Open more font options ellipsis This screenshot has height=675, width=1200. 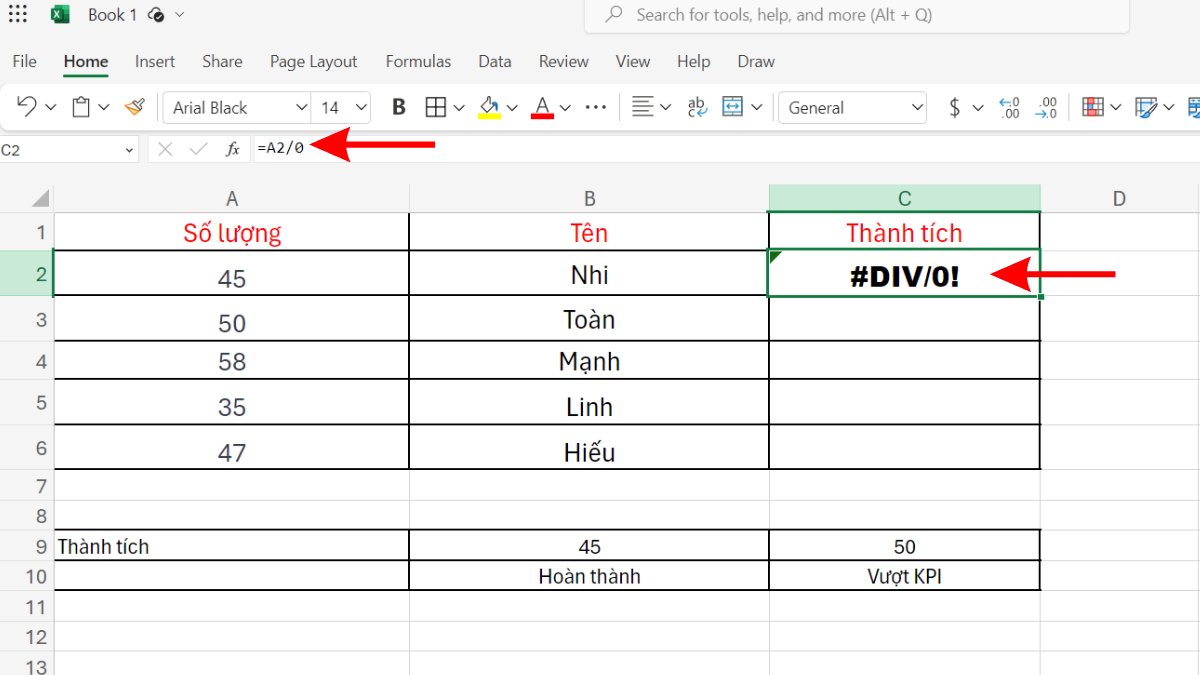tap(596, 107)
